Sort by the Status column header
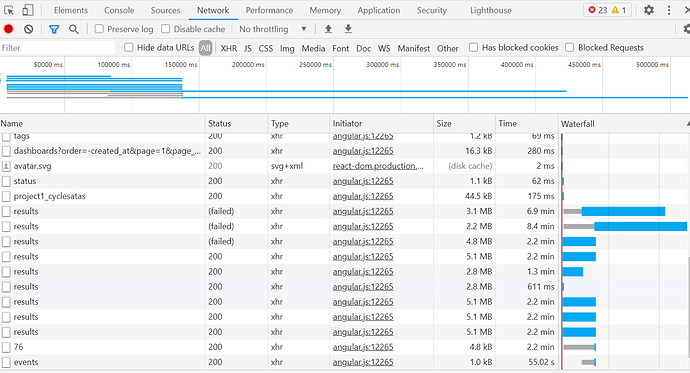The width and height of the screenshot is (690, 373). coord(236,124)
